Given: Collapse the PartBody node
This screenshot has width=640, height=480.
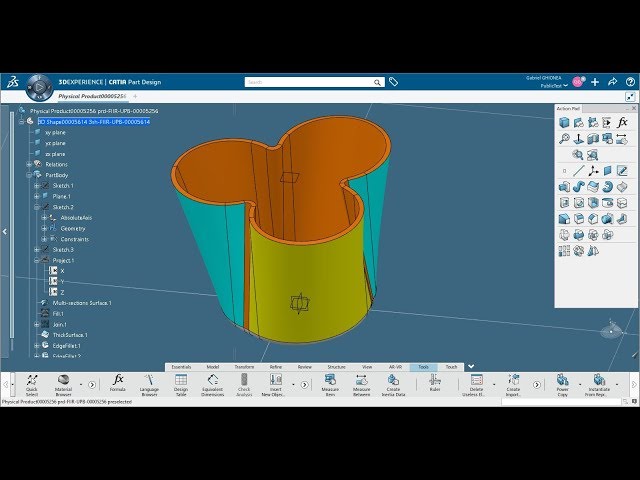Looking at the screenshot, I should point(29,175).
